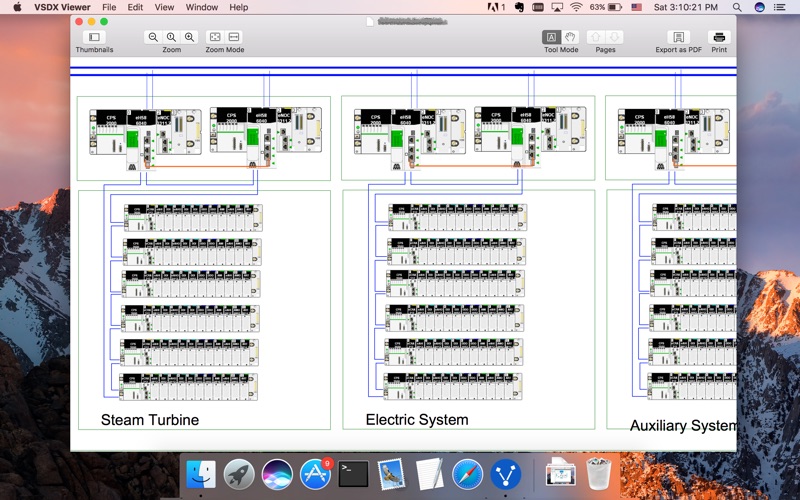The height and width of the screenshot is (500, 800).
Task: Click the Export as PDF label
Action: click(679, 49)
